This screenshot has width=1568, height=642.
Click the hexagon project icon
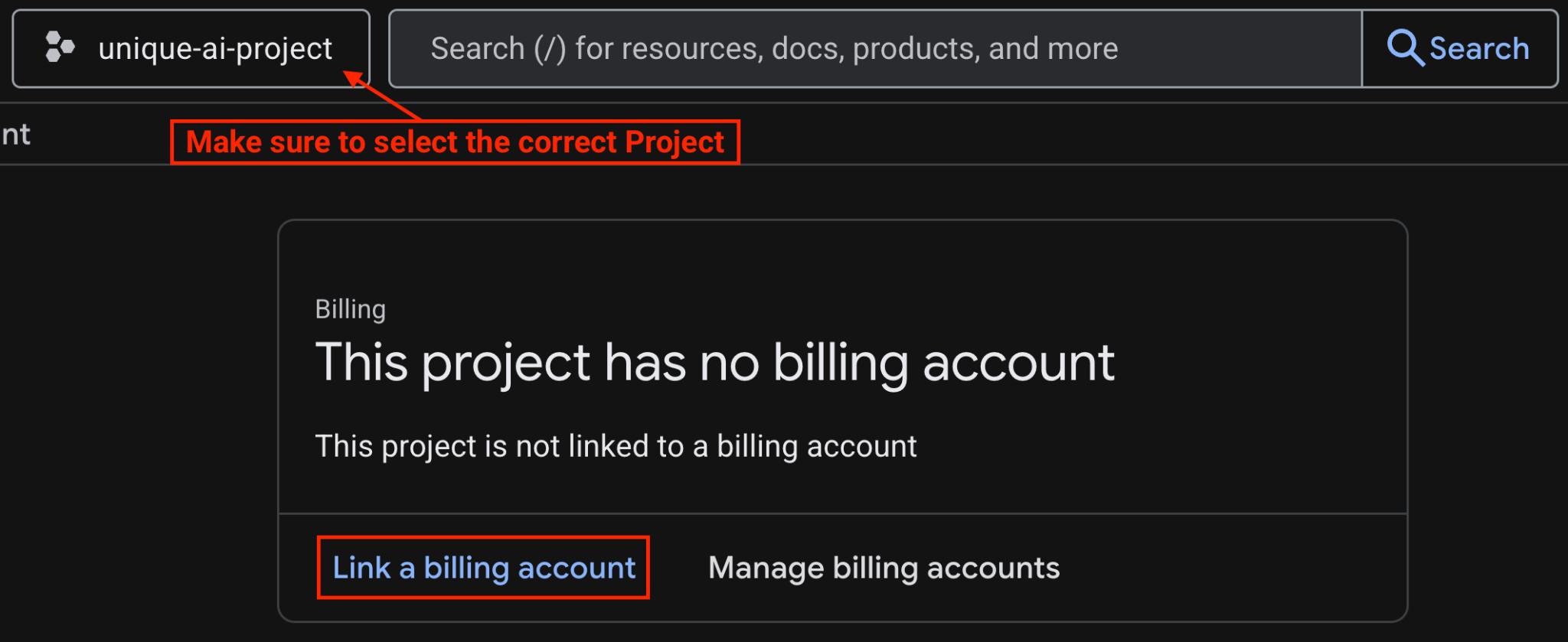[60, 47]
